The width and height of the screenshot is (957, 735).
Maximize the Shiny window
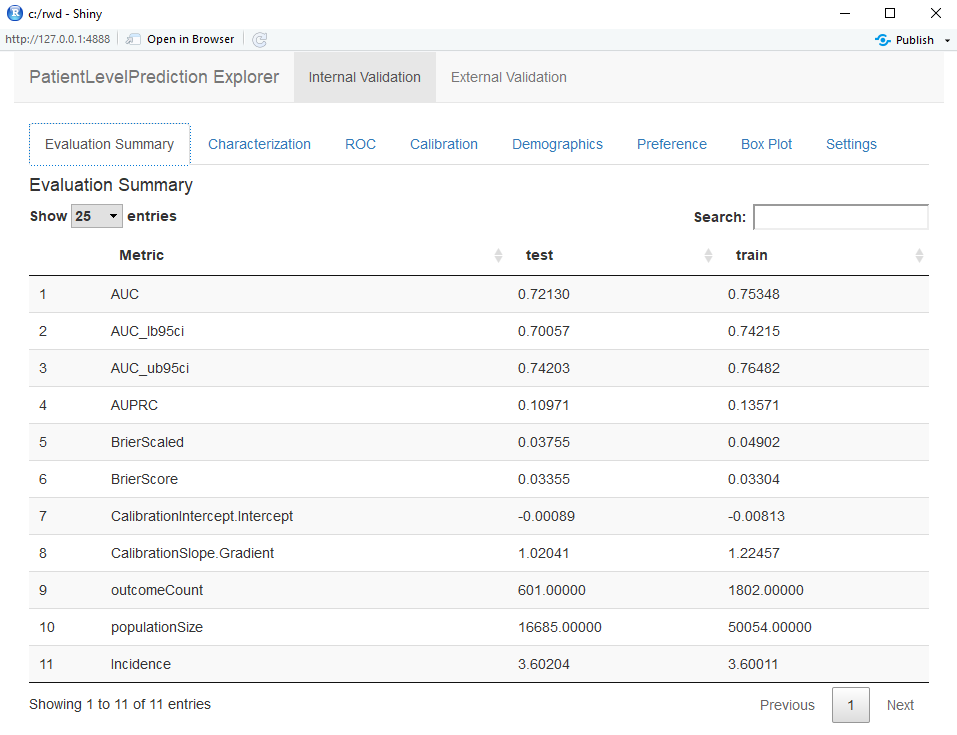coord(890,13)
